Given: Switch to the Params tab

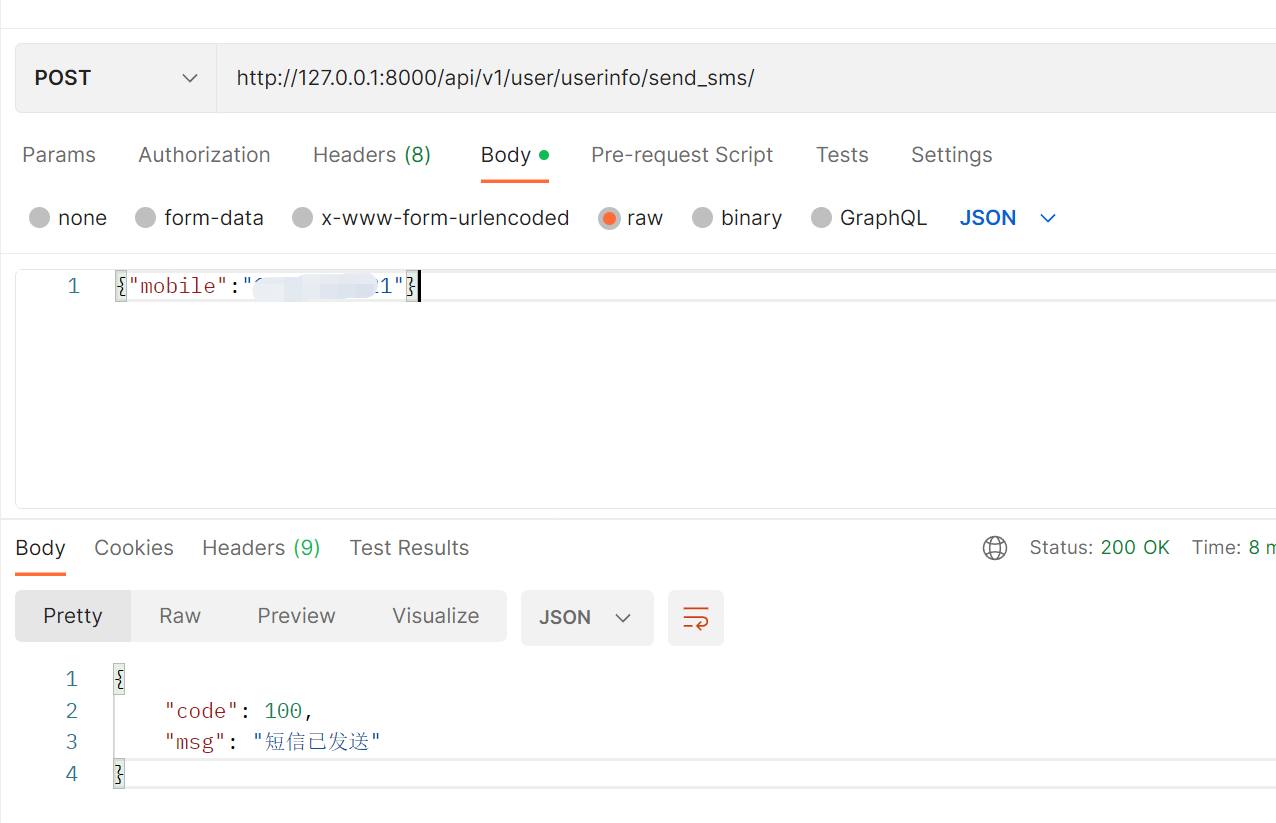Looking at the screenshot, I should (x=59, y=155).
